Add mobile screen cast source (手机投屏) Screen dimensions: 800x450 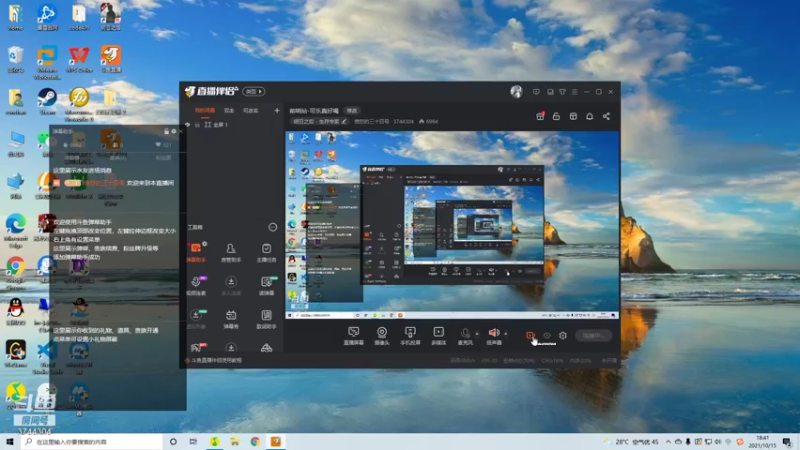tap(410, 336)
